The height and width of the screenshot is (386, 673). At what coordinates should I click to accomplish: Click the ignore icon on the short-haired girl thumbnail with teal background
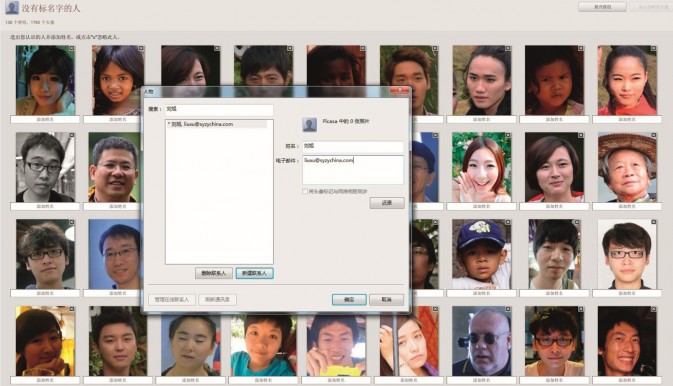point(72,49)
